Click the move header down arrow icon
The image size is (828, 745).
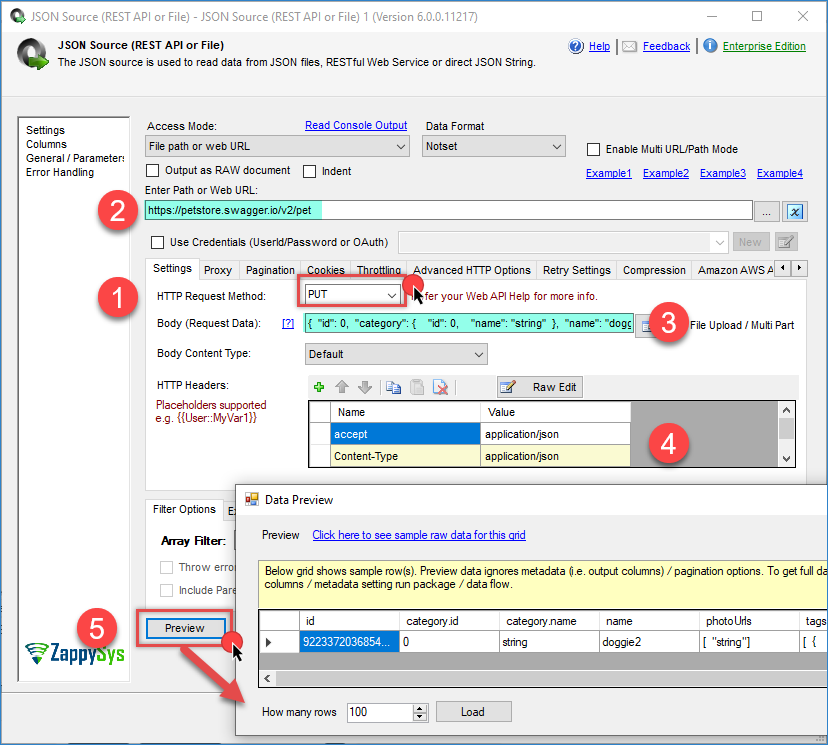pyautogui.click(x=365, y=388)
